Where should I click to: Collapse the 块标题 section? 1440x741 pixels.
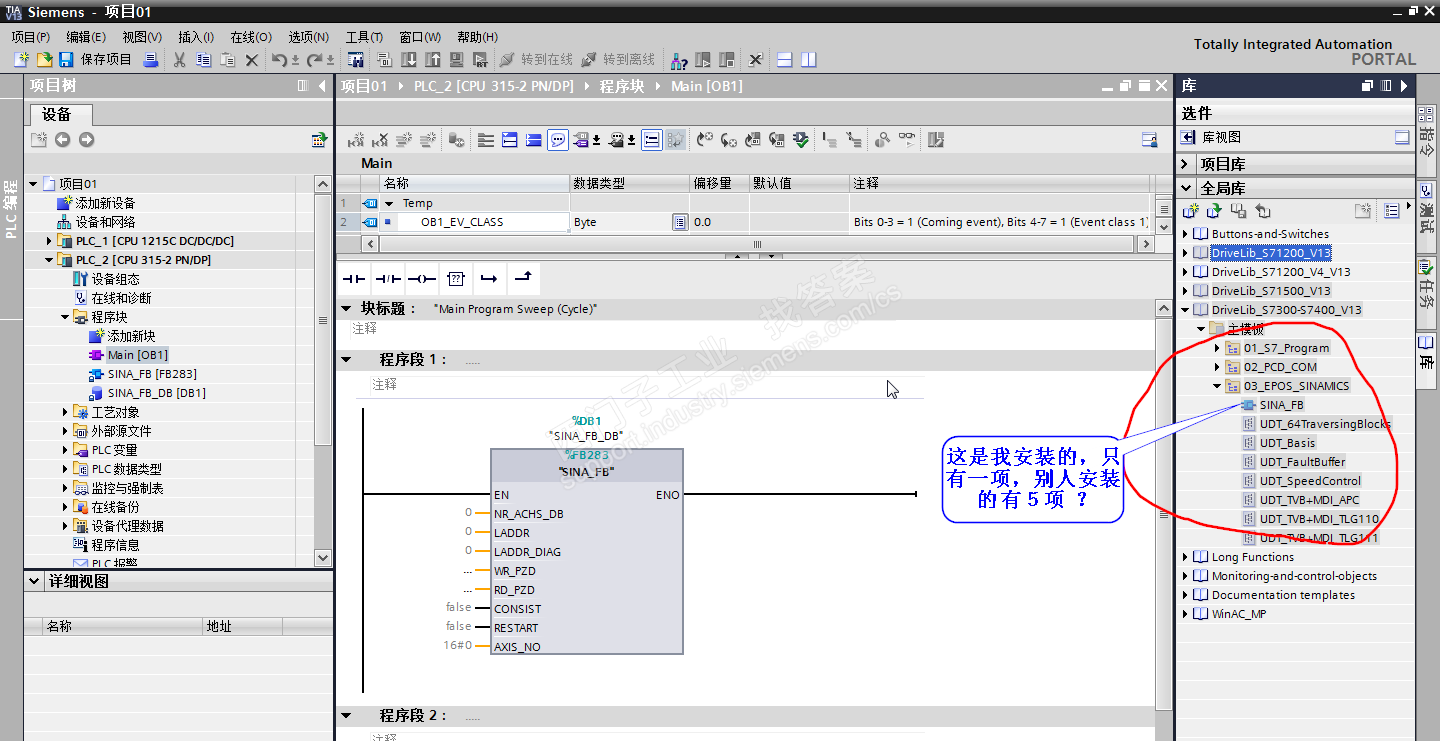click(346, 308)
